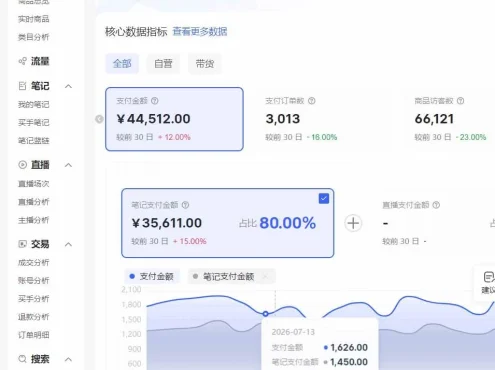Switch to the 自营 tab
Viewport: 495px width, 370px height.
pos(163,63)
